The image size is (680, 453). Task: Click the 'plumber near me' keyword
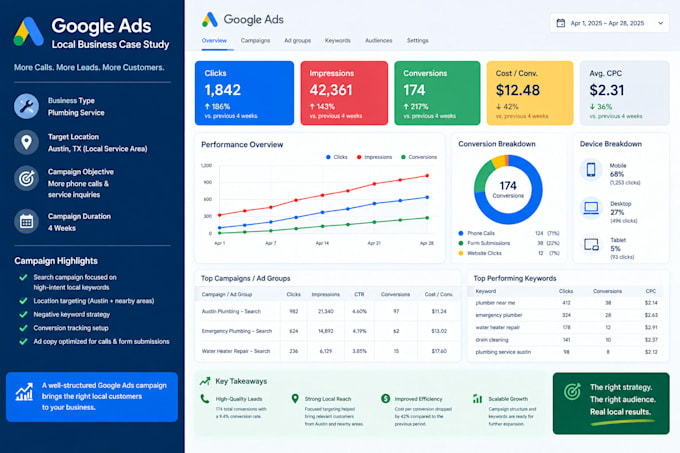pos(495,303)
